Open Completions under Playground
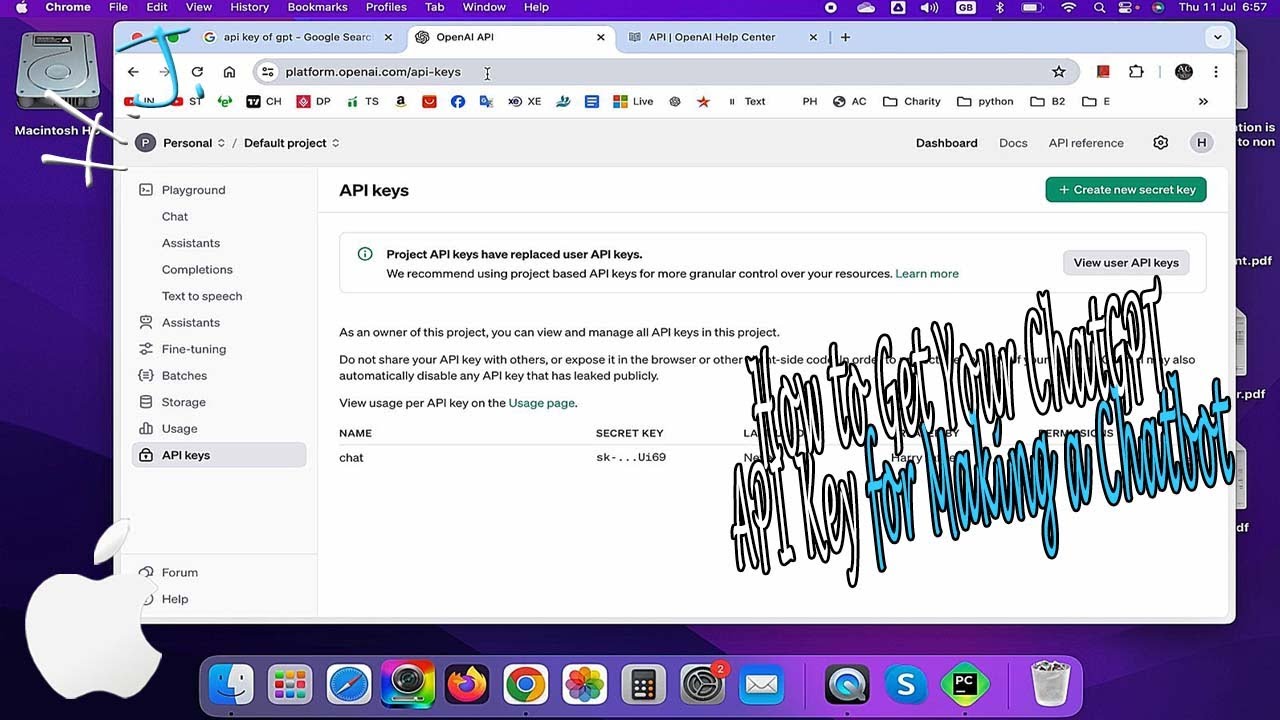The height and width of the screenshot is (720, 1280). coord(197,270)
